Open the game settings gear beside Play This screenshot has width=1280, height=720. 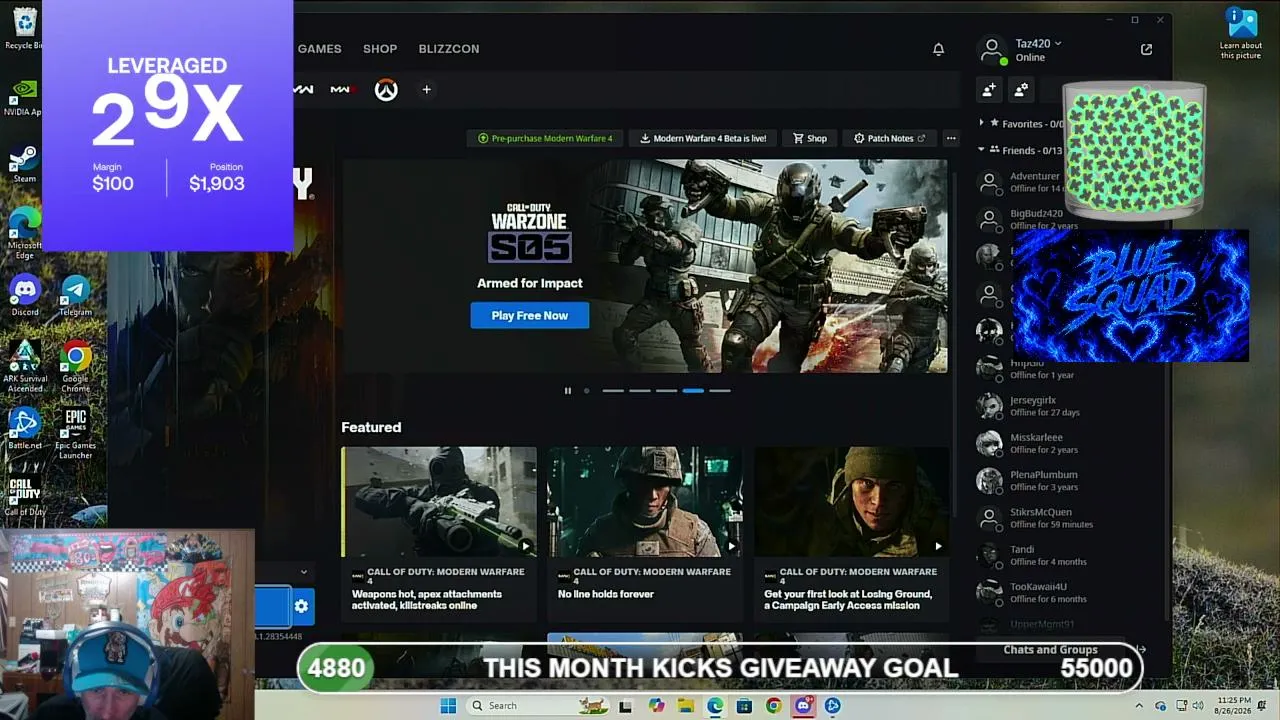[x=301, y=606]
